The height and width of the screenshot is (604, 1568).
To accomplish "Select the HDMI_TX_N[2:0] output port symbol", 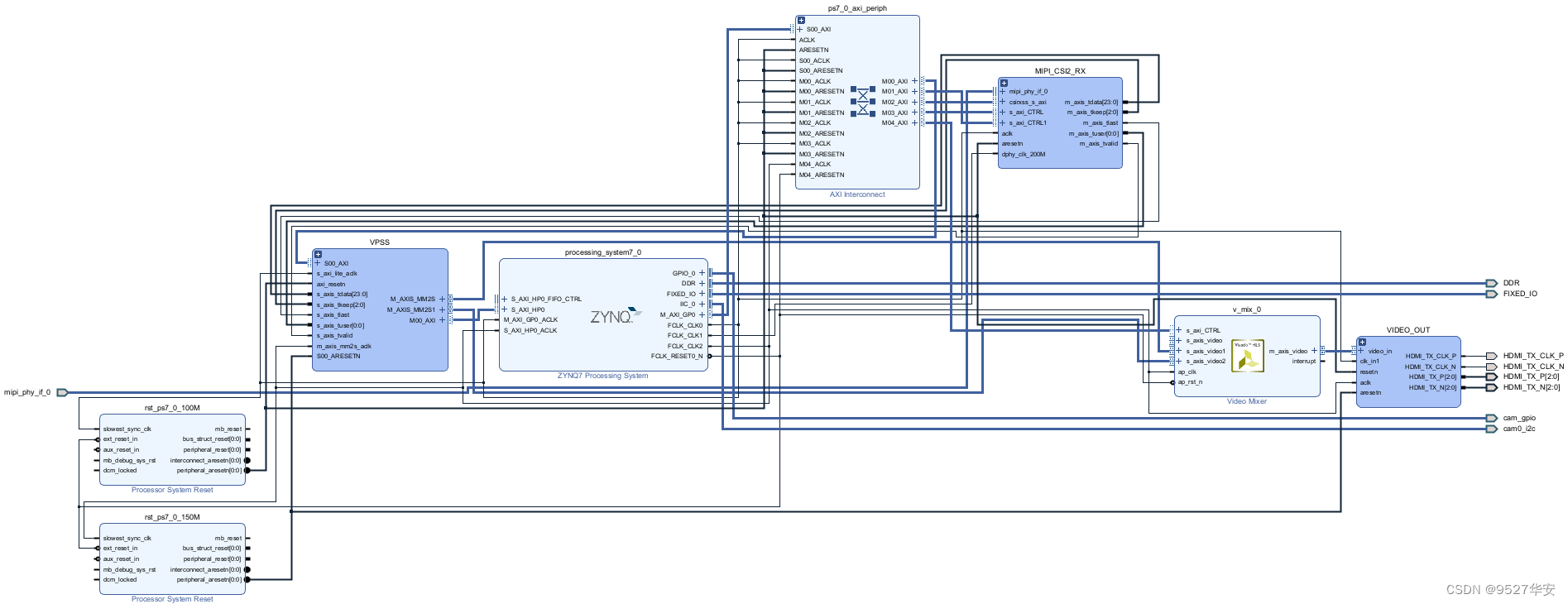I will (x=1492, y=387).
